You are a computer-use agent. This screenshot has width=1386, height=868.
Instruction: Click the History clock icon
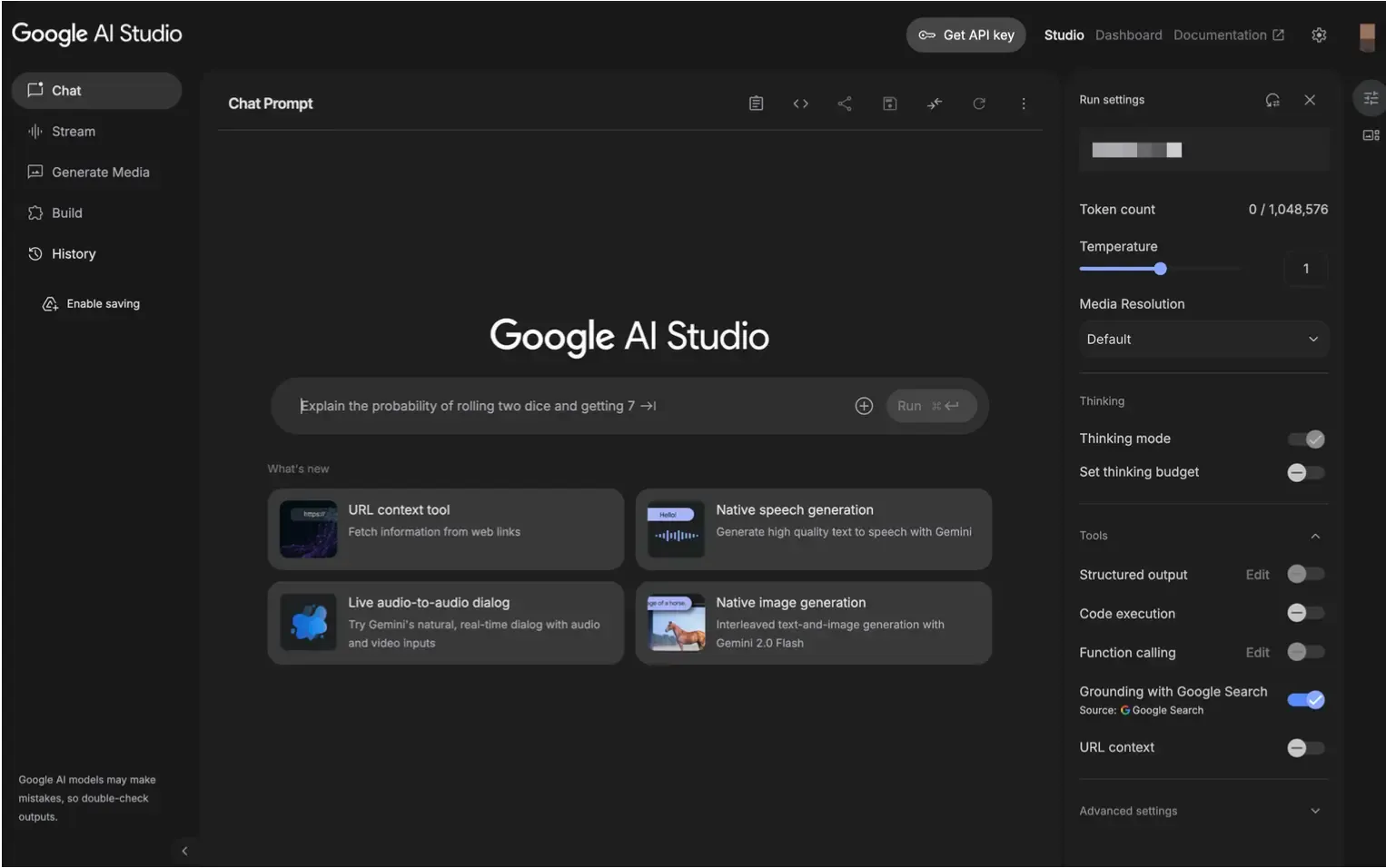point(35,253)
